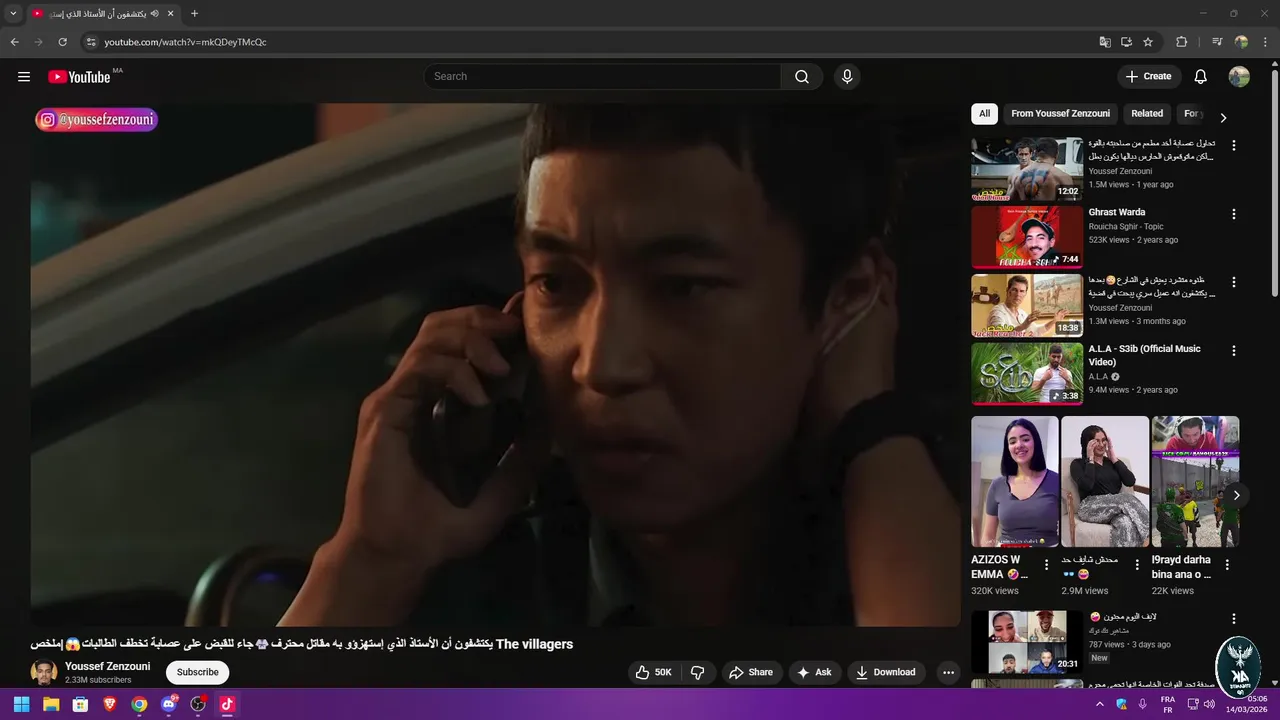Open Chrome three-dot menu
This screenshot has width=1280, height=720.
[x=1265, y=42]
